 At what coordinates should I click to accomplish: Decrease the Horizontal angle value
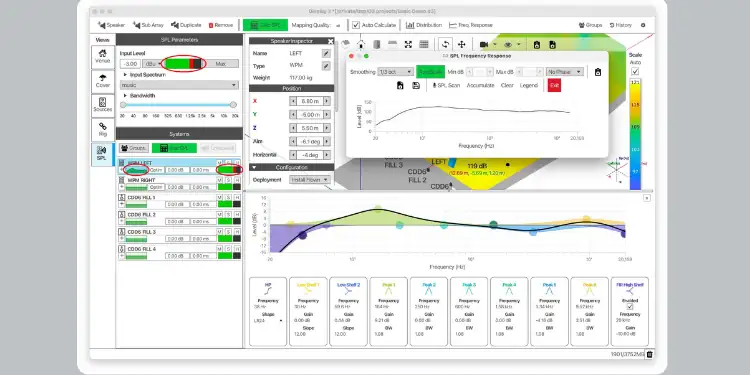pos(293,155)
